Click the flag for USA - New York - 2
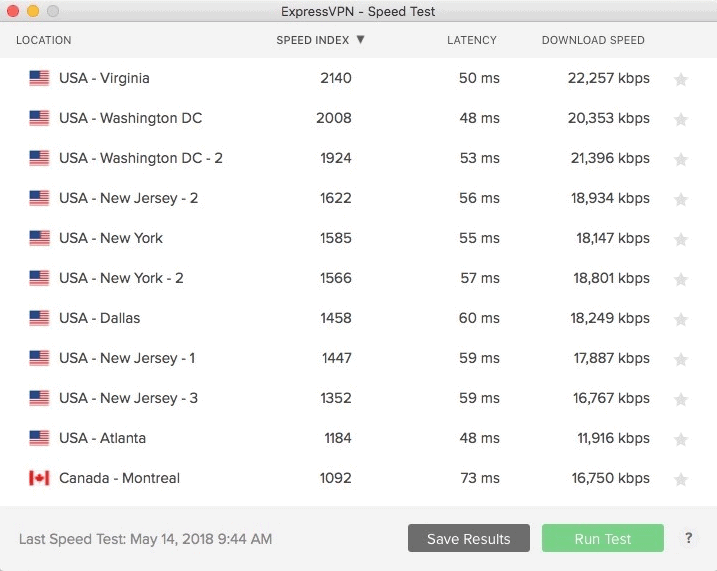 [39, 278]
